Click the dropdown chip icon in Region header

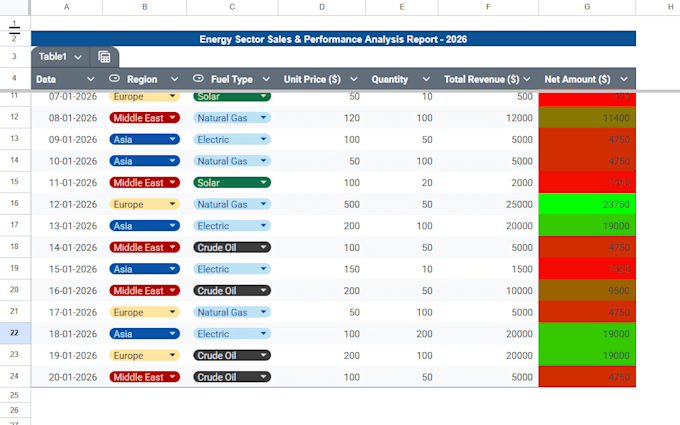[114, 78]
